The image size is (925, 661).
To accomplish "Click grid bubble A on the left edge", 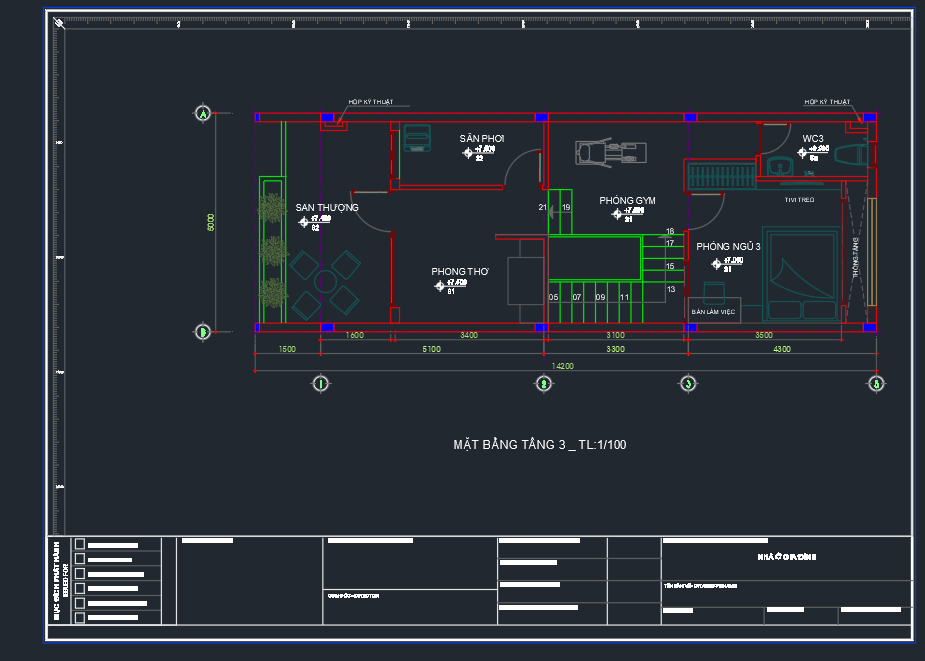I will pyautogui.click(x=203, y=114).
